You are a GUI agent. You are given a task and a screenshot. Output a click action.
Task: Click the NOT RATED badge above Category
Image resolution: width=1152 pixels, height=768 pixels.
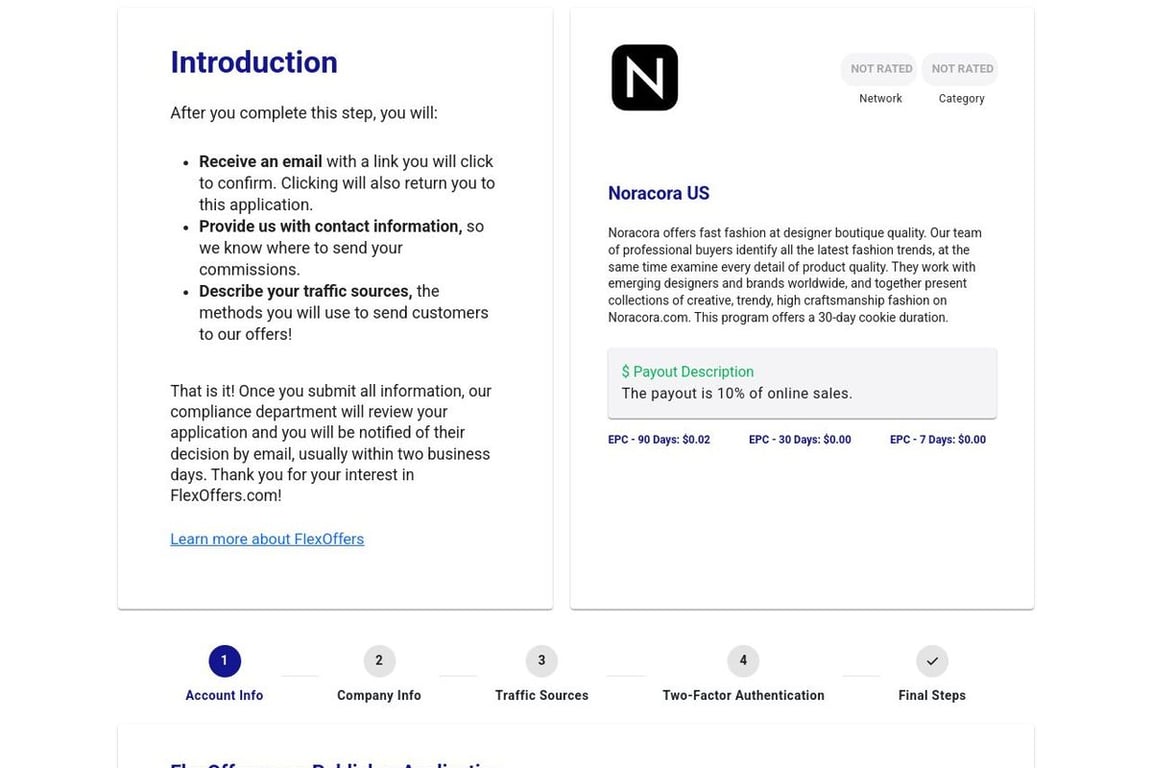click(960, 68)
